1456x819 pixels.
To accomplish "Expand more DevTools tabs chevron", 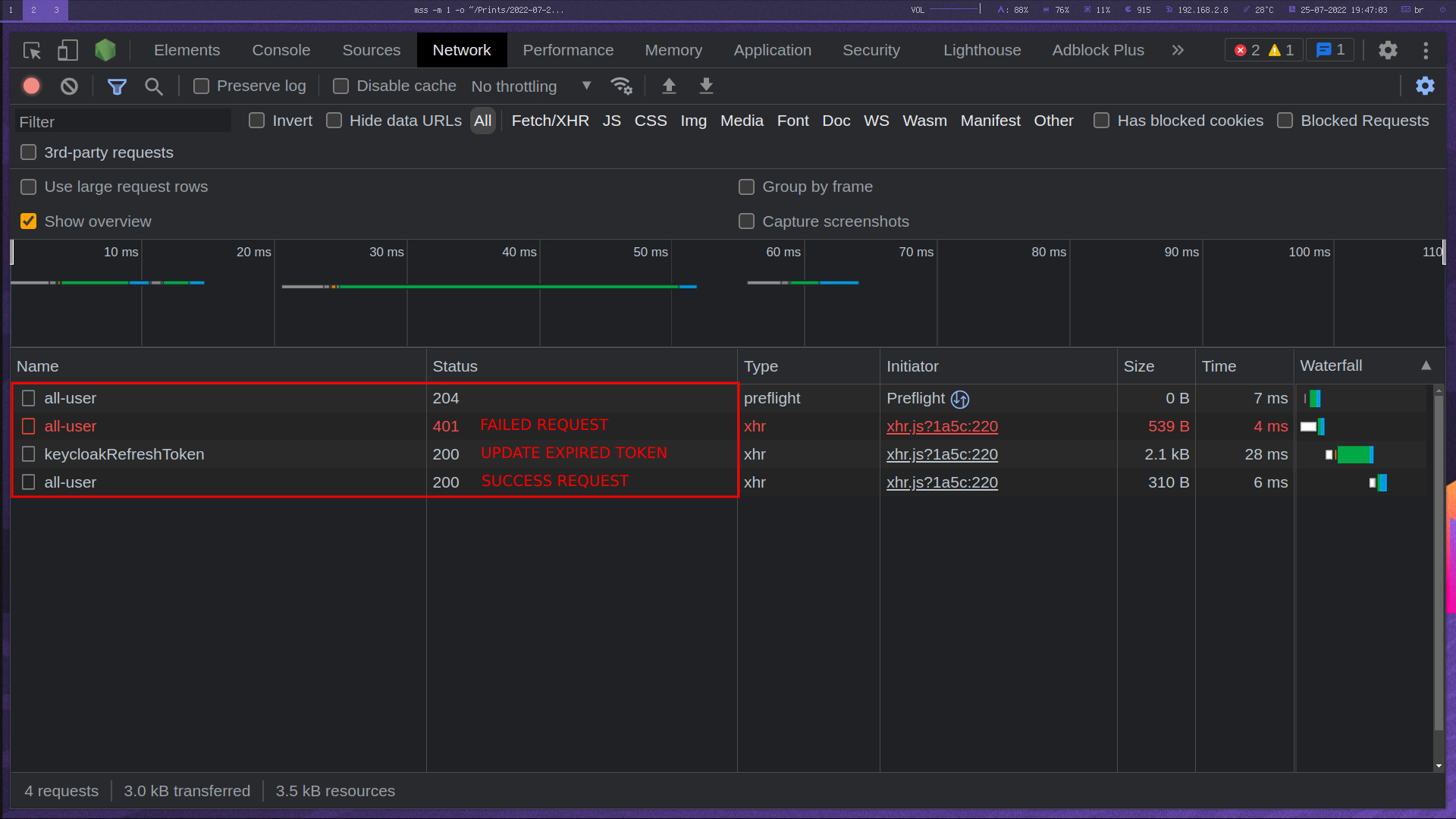I will coord(1178,51).
